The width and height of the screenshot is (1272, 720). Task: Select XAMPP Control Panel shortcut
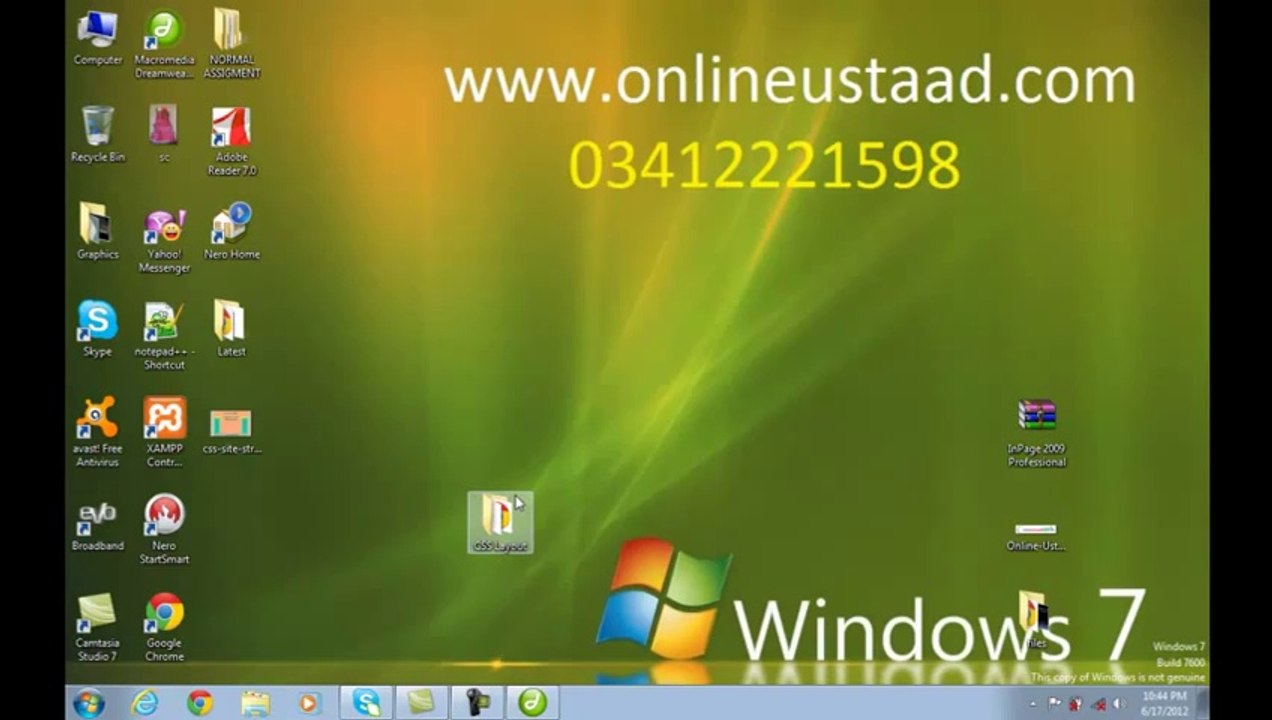[164, 432]
